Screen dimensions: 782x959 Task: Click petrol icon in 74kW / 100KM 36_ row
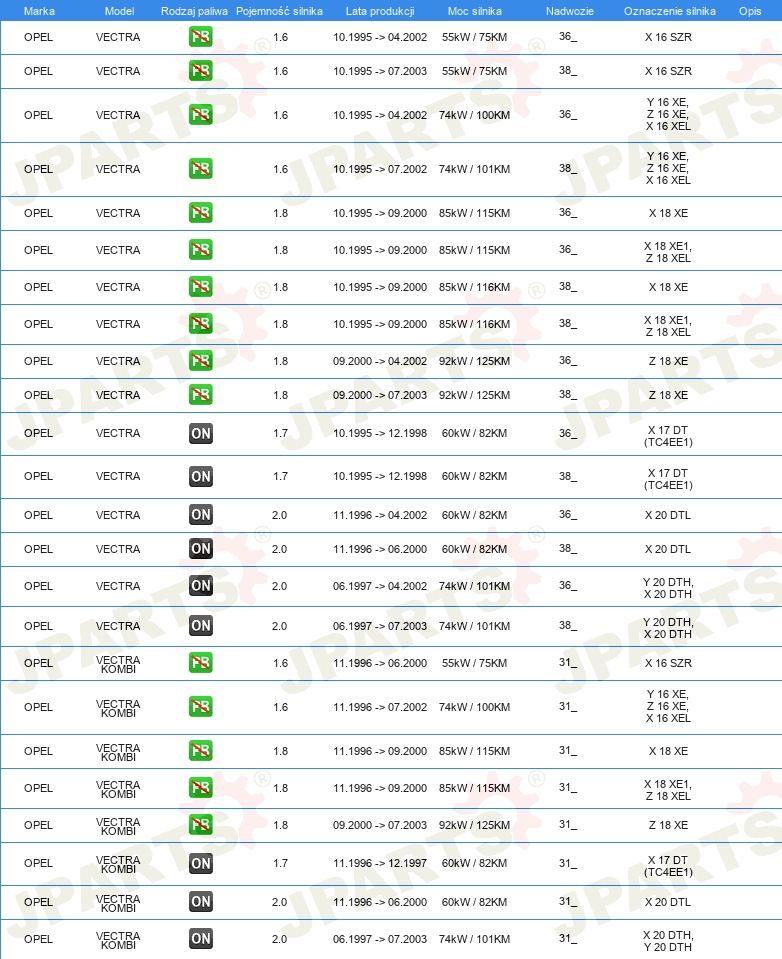201,115
